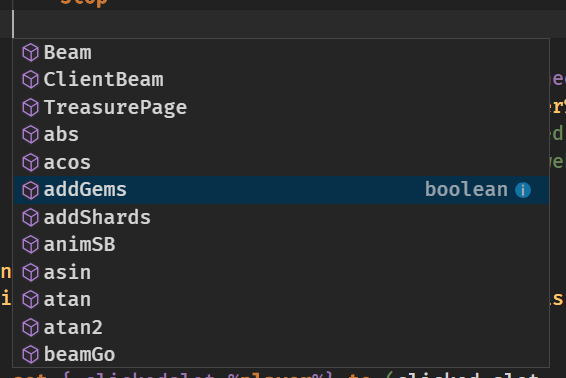Pick the acos function suggestion
This screenshot has width=566, height=378.
tap(282, 162)
